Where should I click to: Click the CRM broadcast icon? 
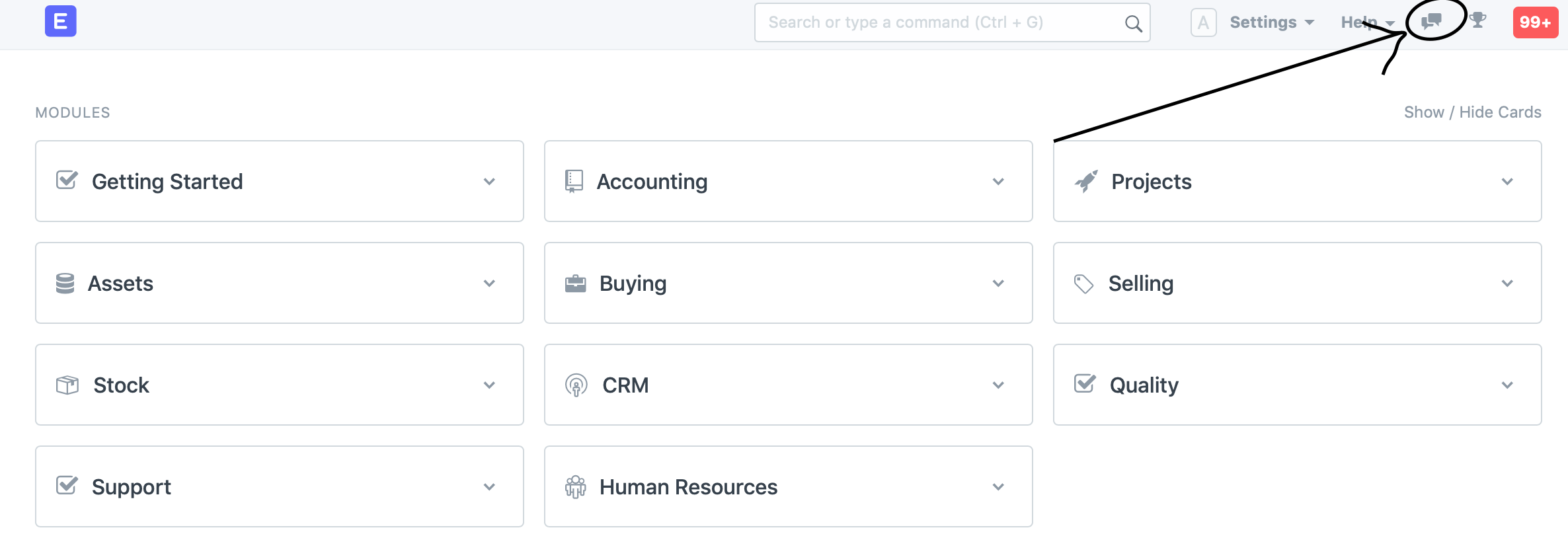pyautogui.click(x=576, y=385)
